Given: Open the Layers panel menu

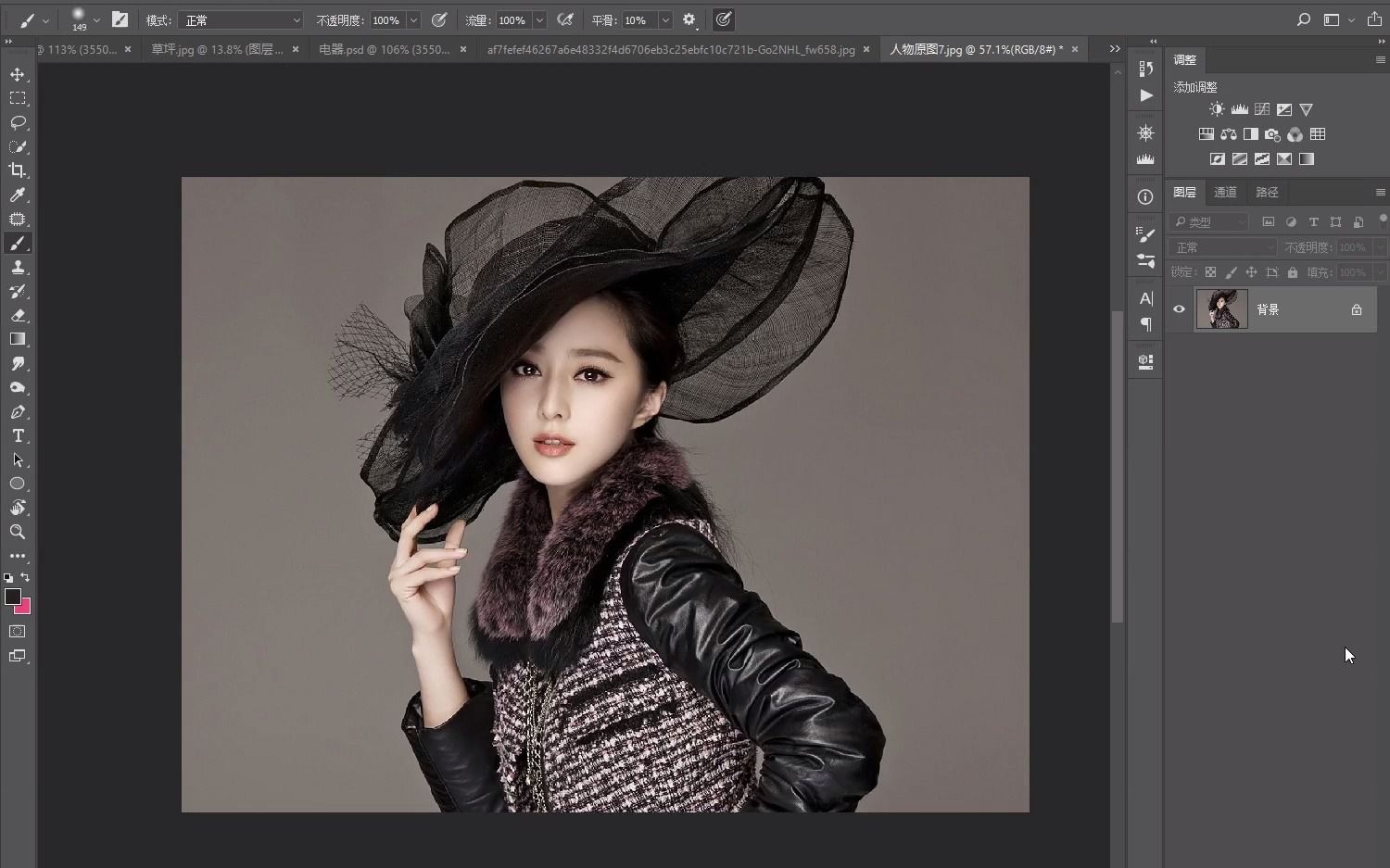Looking at the screenshot, I should point(1380,192).
